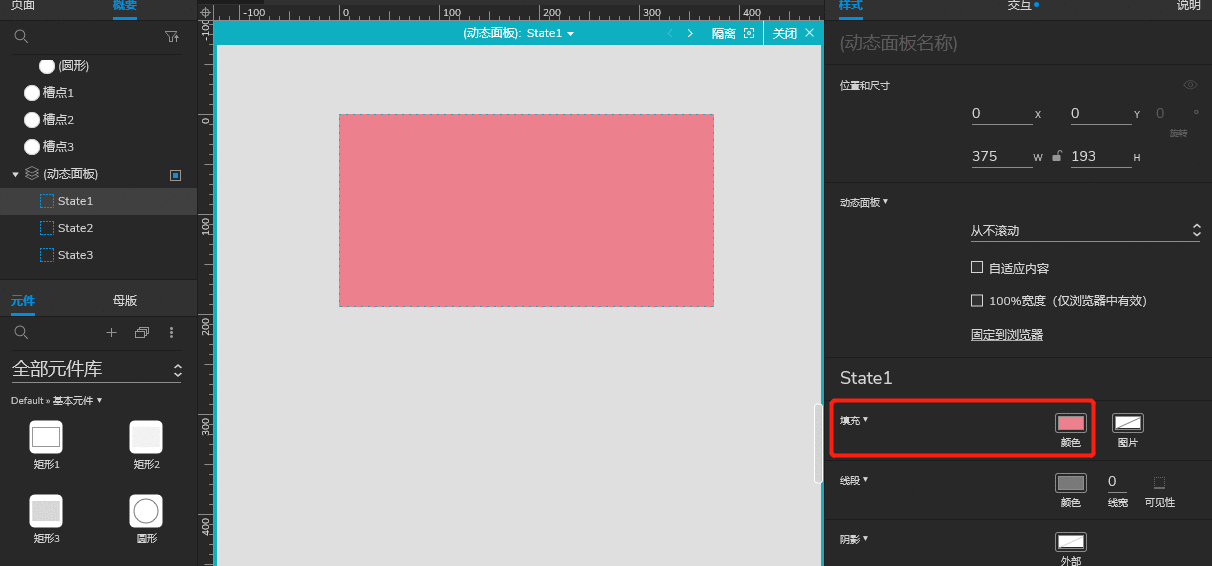Image resolution: width=1212 pixels, height=566 pixels.
Task: Click the X position field
Action: [1002, 114]
